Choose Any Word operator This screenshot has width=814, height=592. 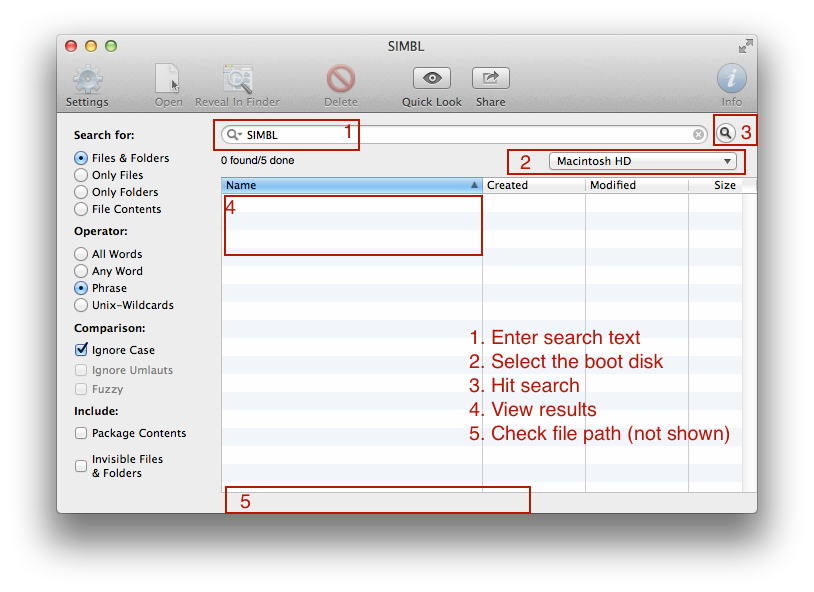click(x=81, y=271)
